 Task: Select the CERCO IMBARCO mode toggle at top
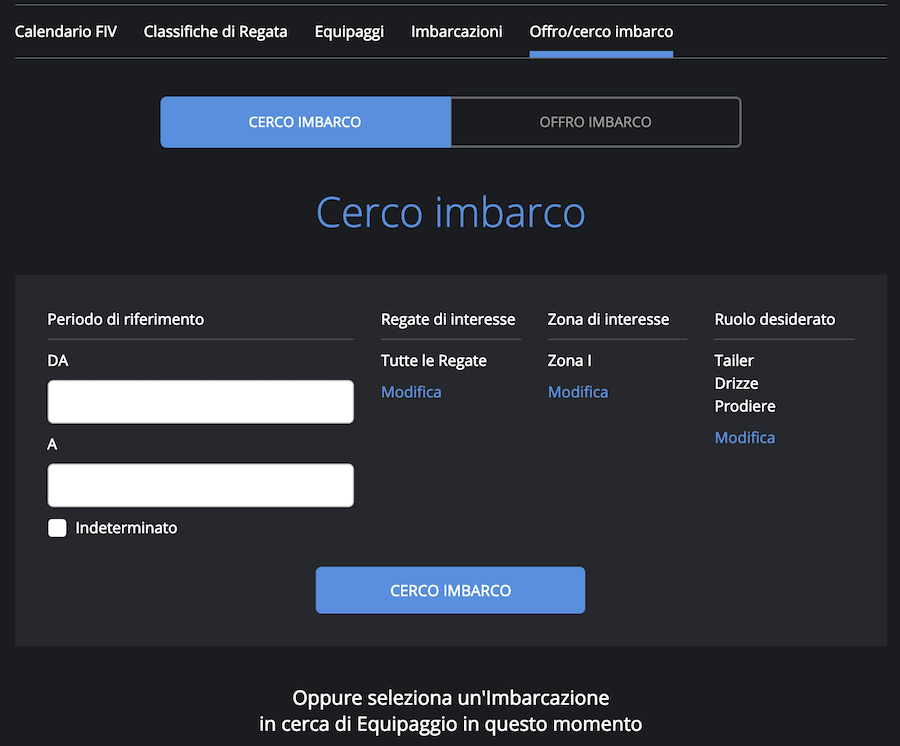click(x=305, y=122)
